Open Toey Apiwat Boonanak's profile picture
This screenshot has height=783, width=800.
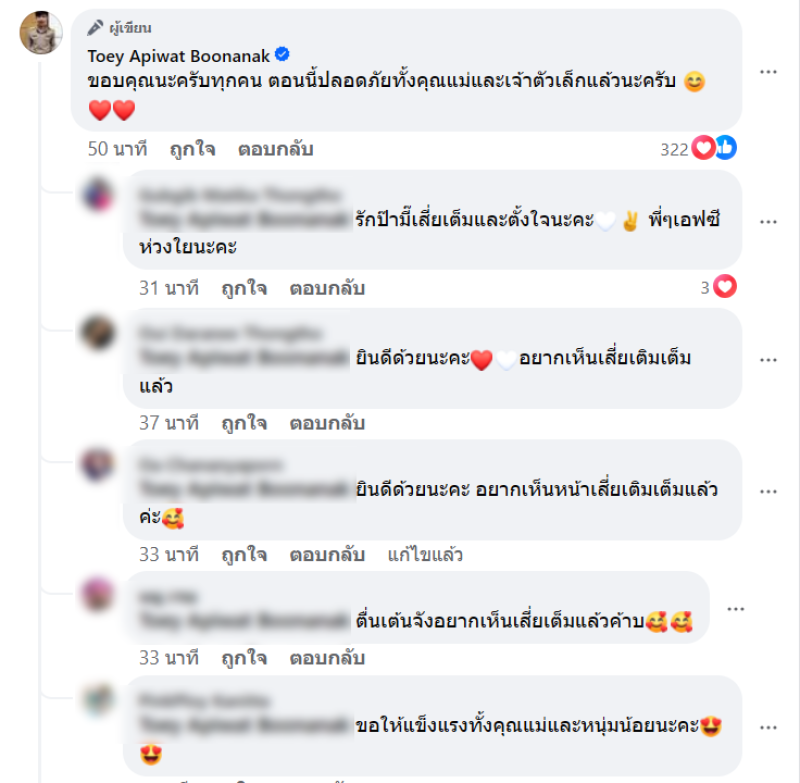click(x=41, y=33)
